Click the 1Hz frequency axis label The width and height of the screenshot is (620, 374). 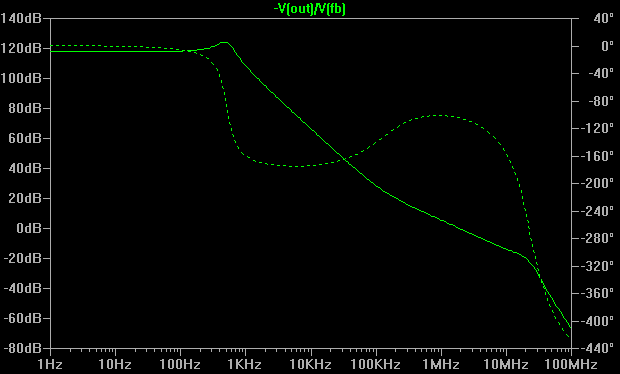[50, 364]
